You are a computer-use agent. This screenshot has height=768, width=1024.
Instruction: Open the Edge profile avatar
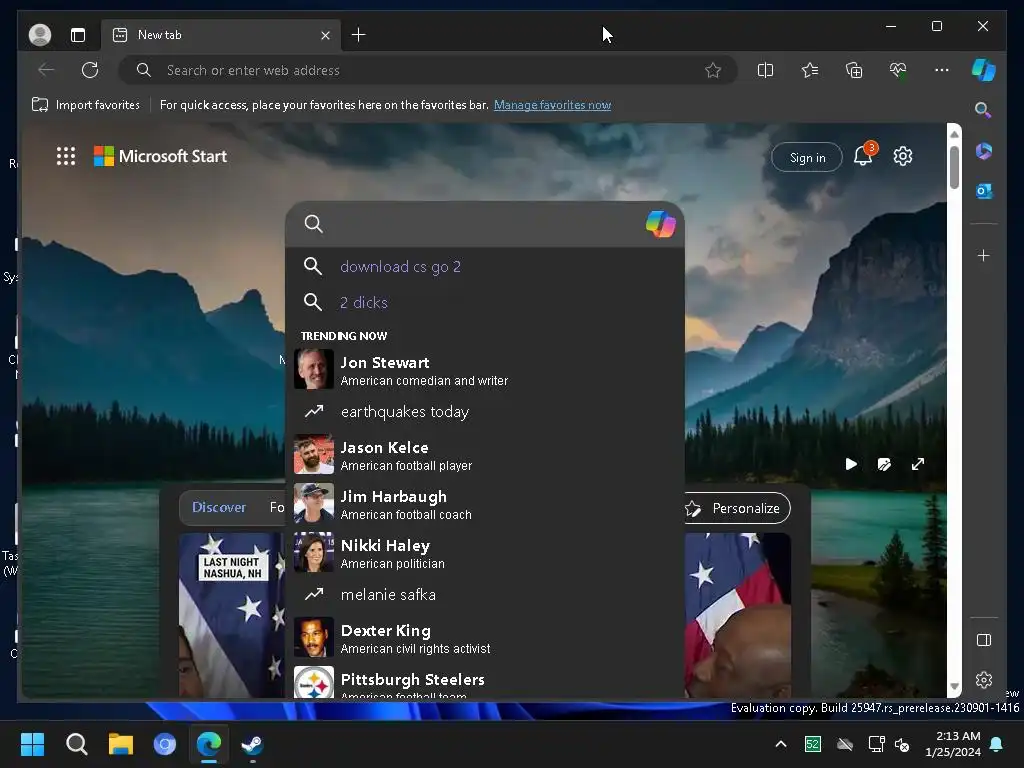pos(40,35)
